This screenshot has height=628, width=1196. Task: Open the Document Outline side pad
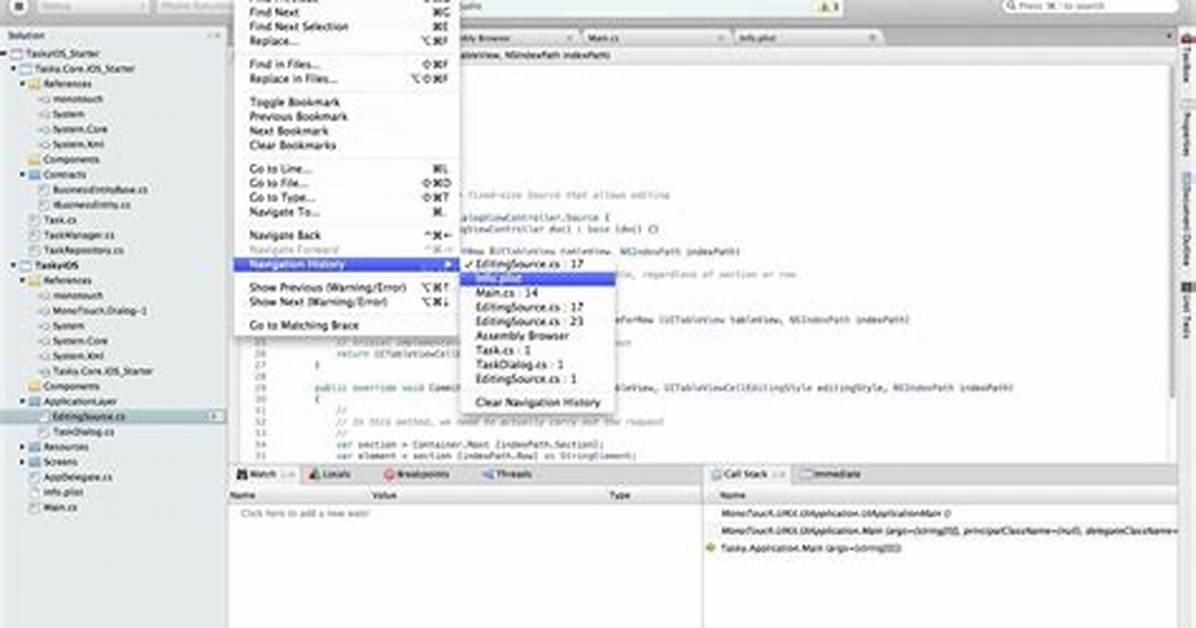(1187, 217)
